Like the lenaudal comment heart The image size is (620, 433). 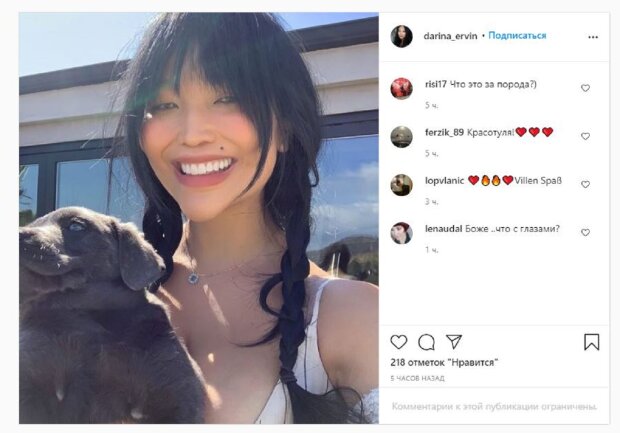point(585,233)
